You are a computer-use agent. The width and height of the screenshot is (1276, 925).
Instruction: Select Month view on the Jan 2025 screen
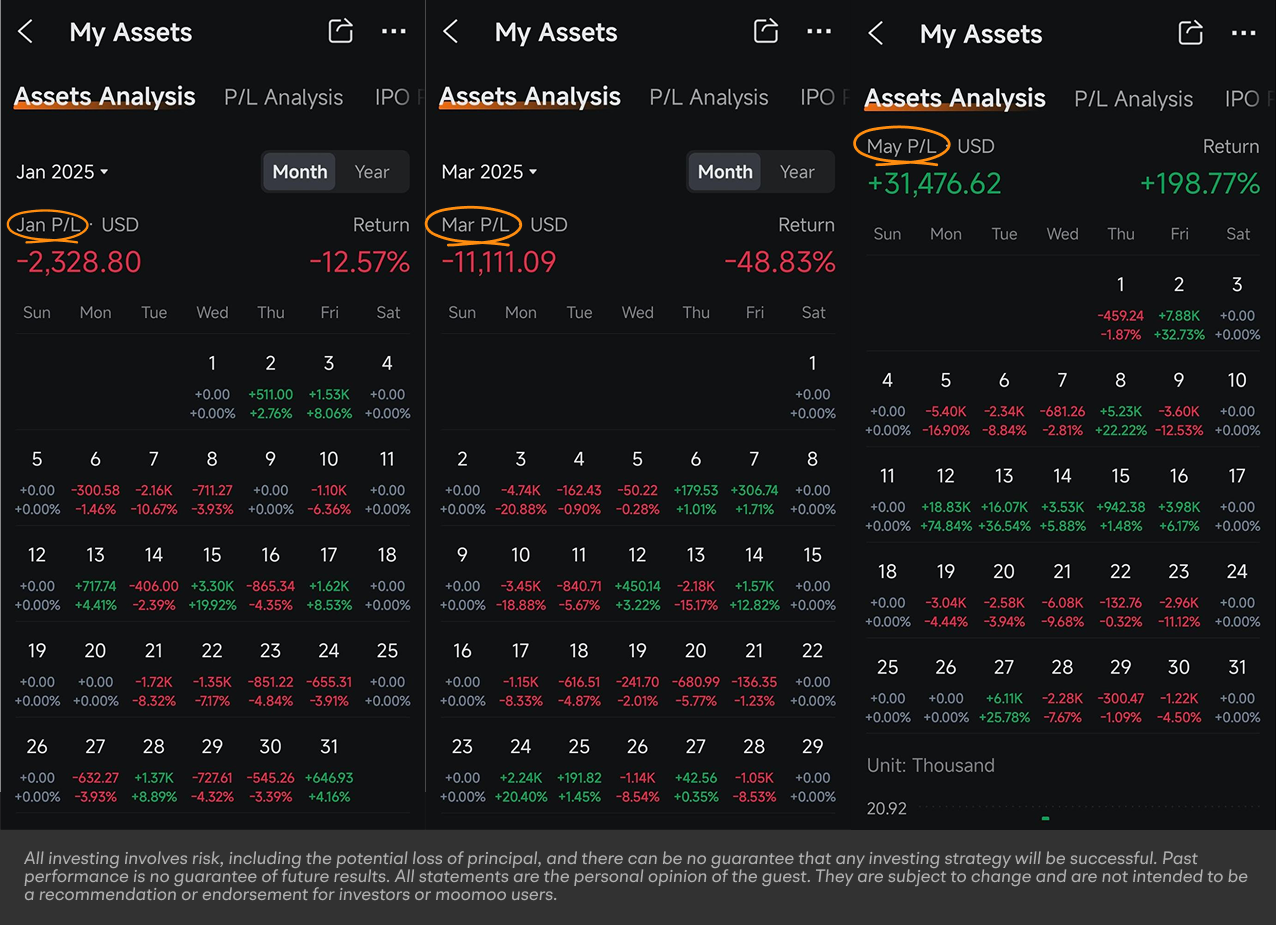pos(300,172)
